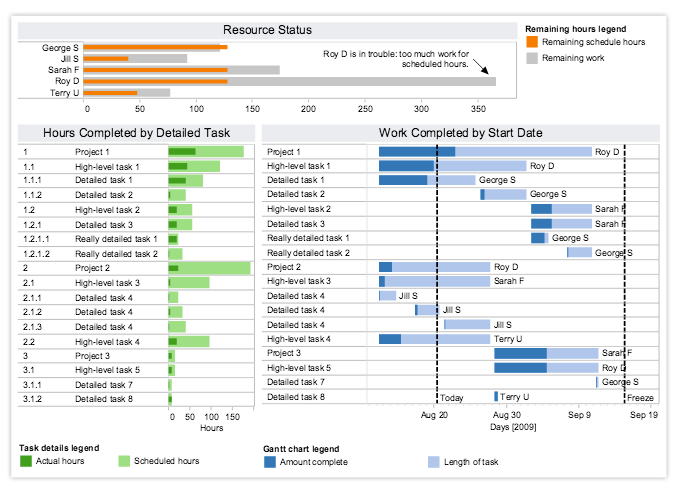Image resolution: width=680 pixels, height=489 pixels.
Task: Click the blue Amount complete legend swatch
Action: click(270, 462)
